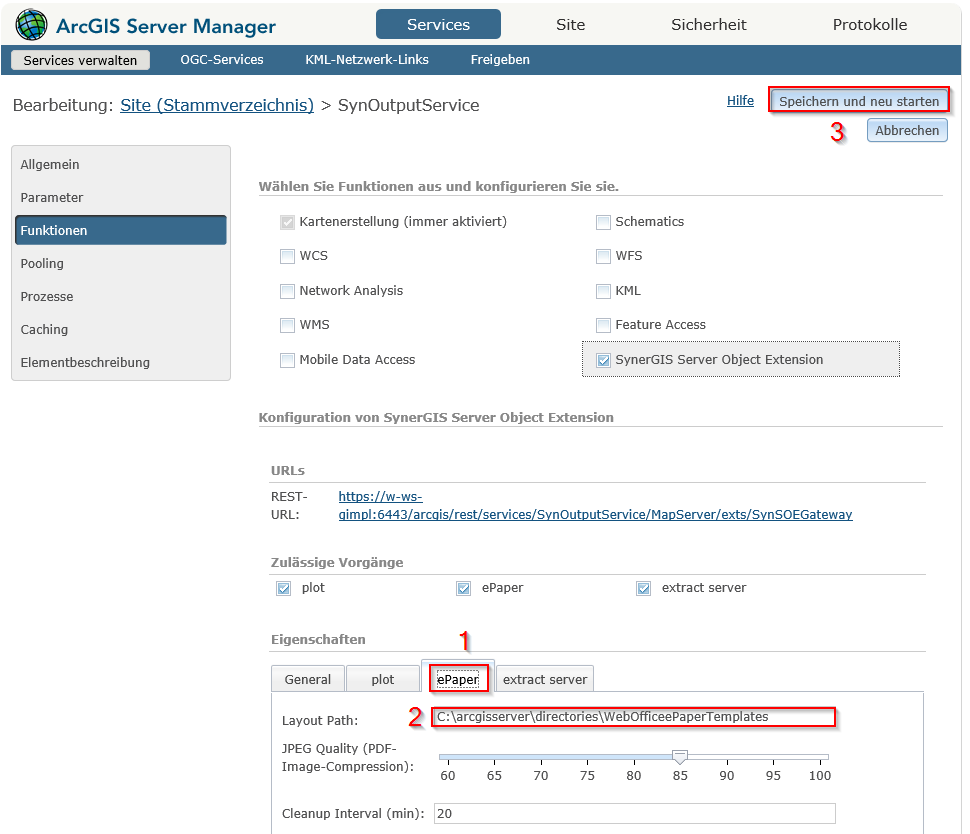
Task: Click the JPEG Quality slider handle
Action: coord(680,756)
